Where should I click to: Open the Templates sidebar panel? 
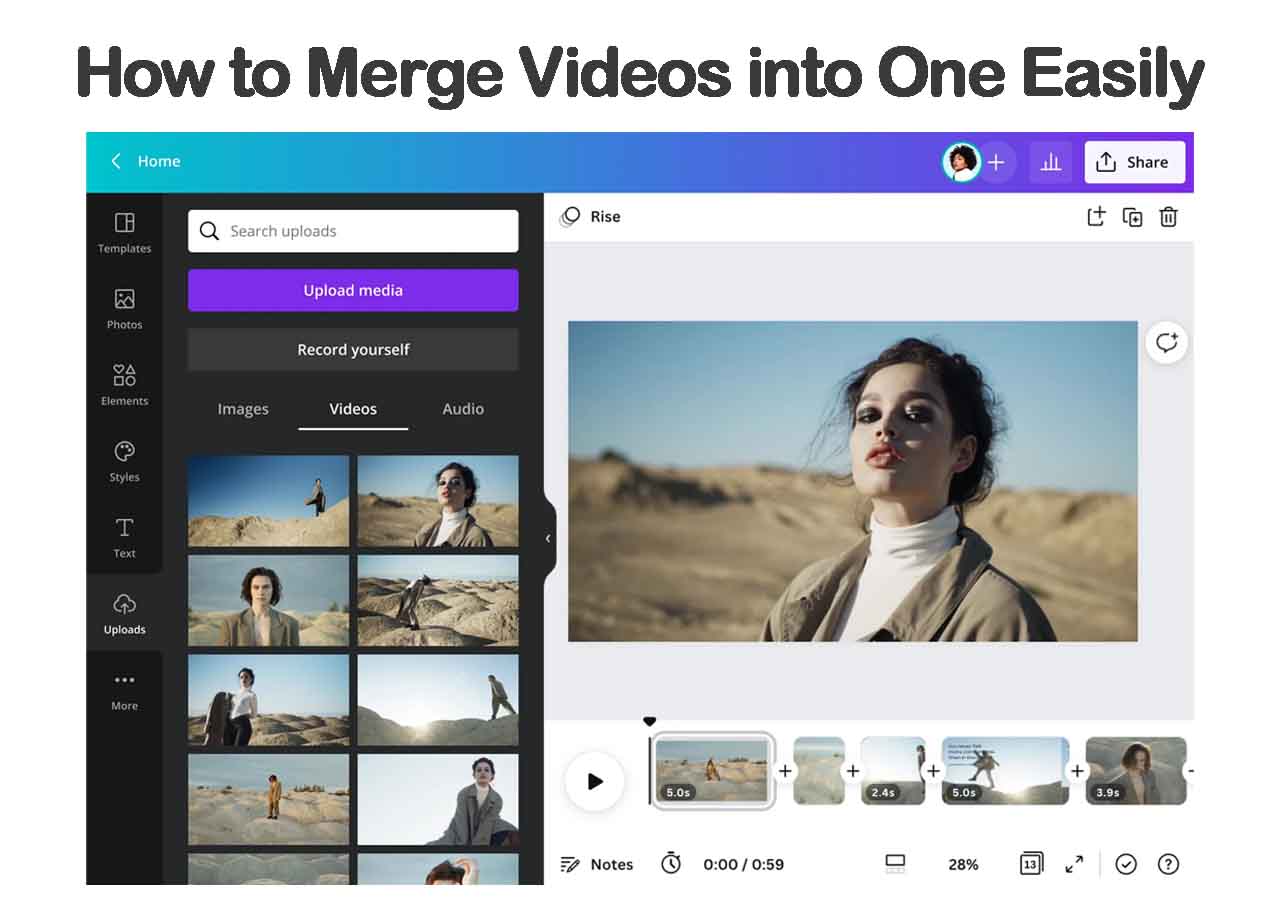[124, 232]
